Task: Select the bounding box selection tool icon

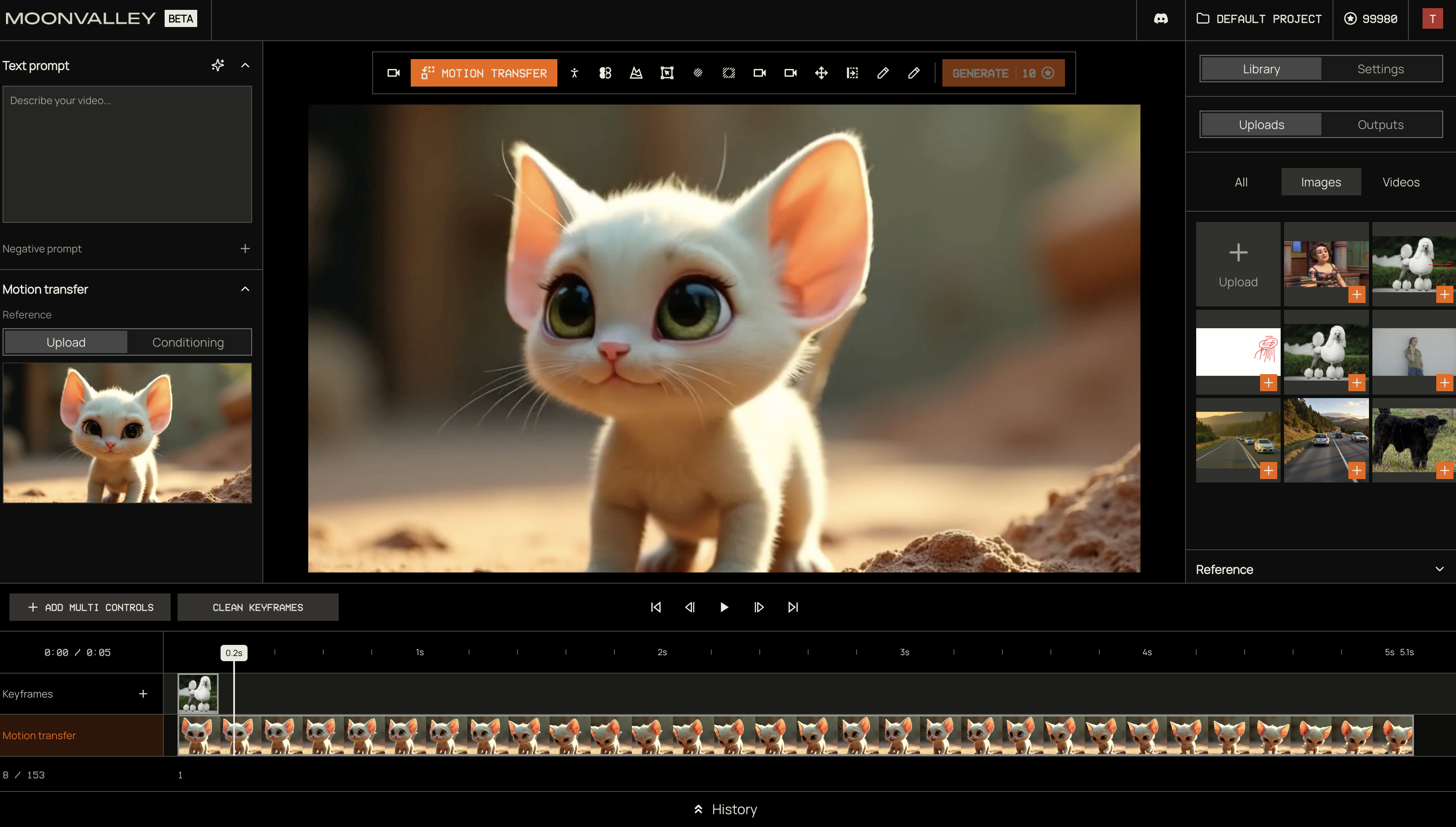Action: coord(667,73)
